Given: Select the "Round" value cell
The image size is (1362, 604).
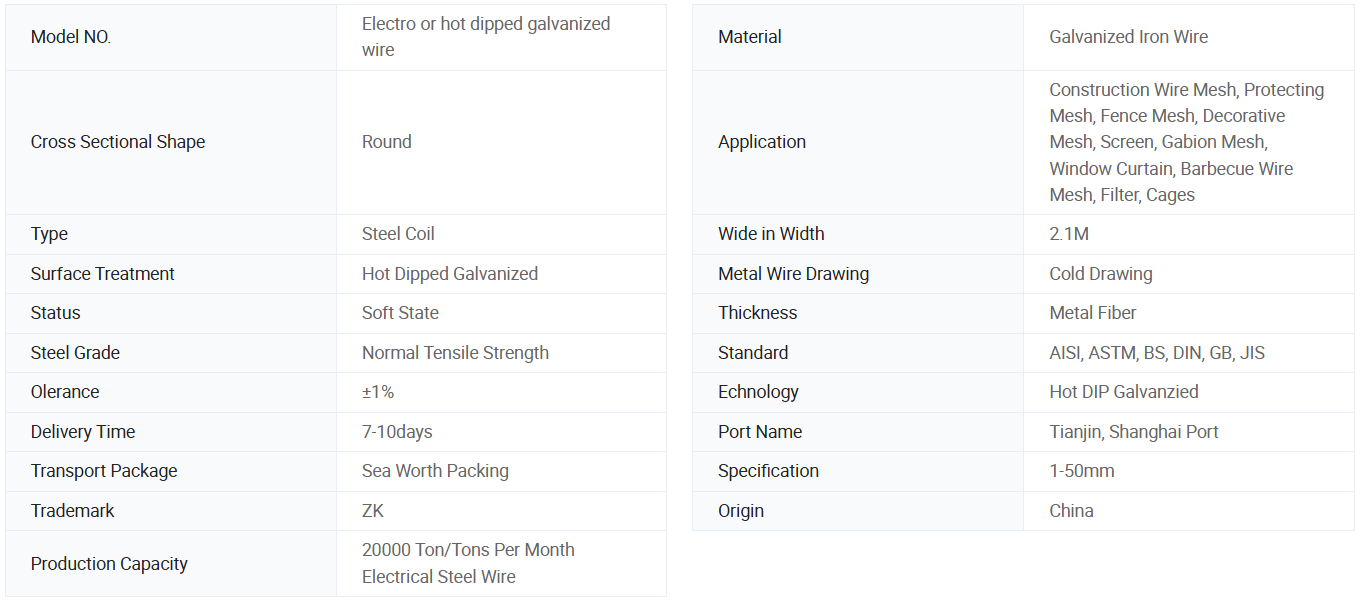Looking at the screenshot, I should [x=387, y=142].
